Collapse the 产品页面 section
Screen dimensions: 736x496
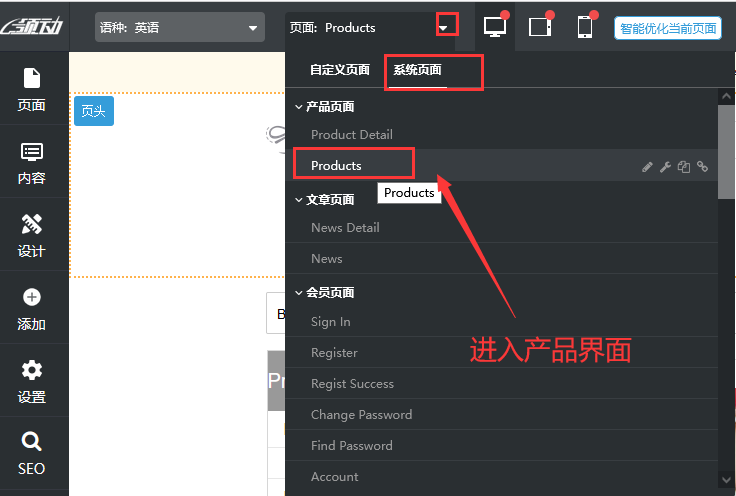pyautogui.click(x=299, y=107)
